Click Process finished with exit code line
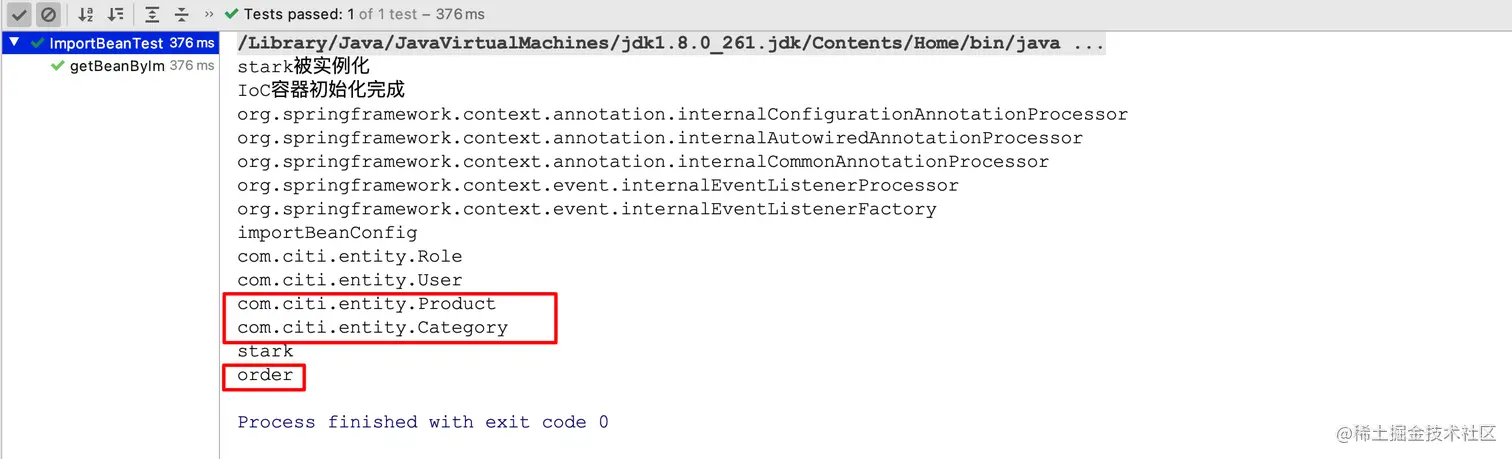The width and height of the screenshot is (1512, 459). [422, 422]
